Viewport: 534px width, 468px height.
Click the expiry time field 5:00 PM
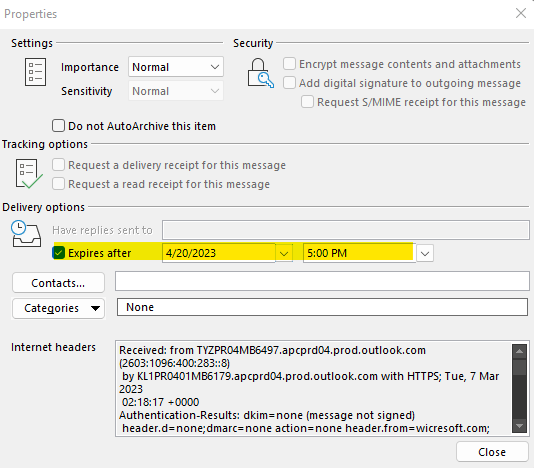click(x=359, y=253)
